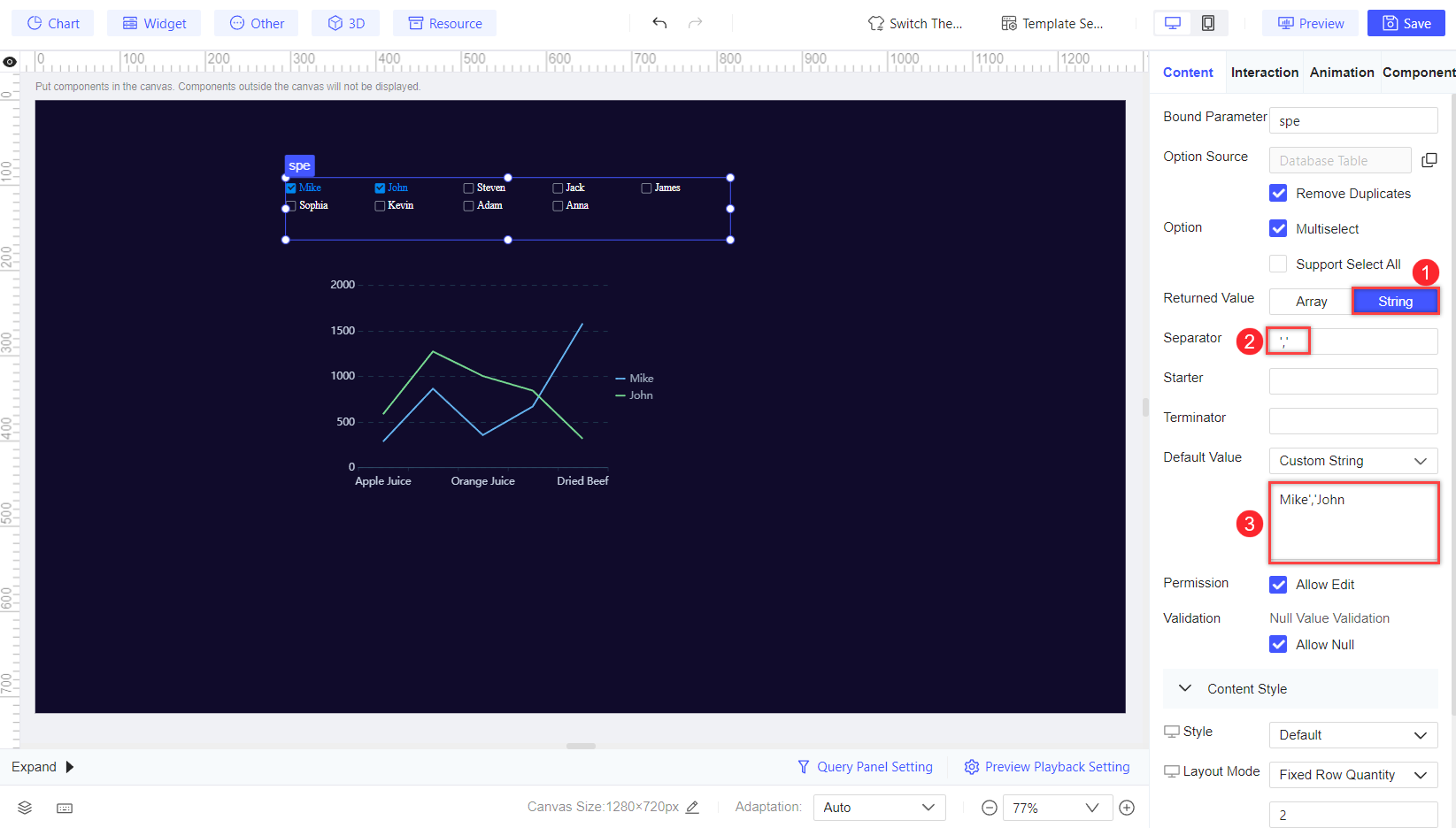Toggle the Remove Duplicates checkbox

pyautogui.click(x=1278, y=193)
